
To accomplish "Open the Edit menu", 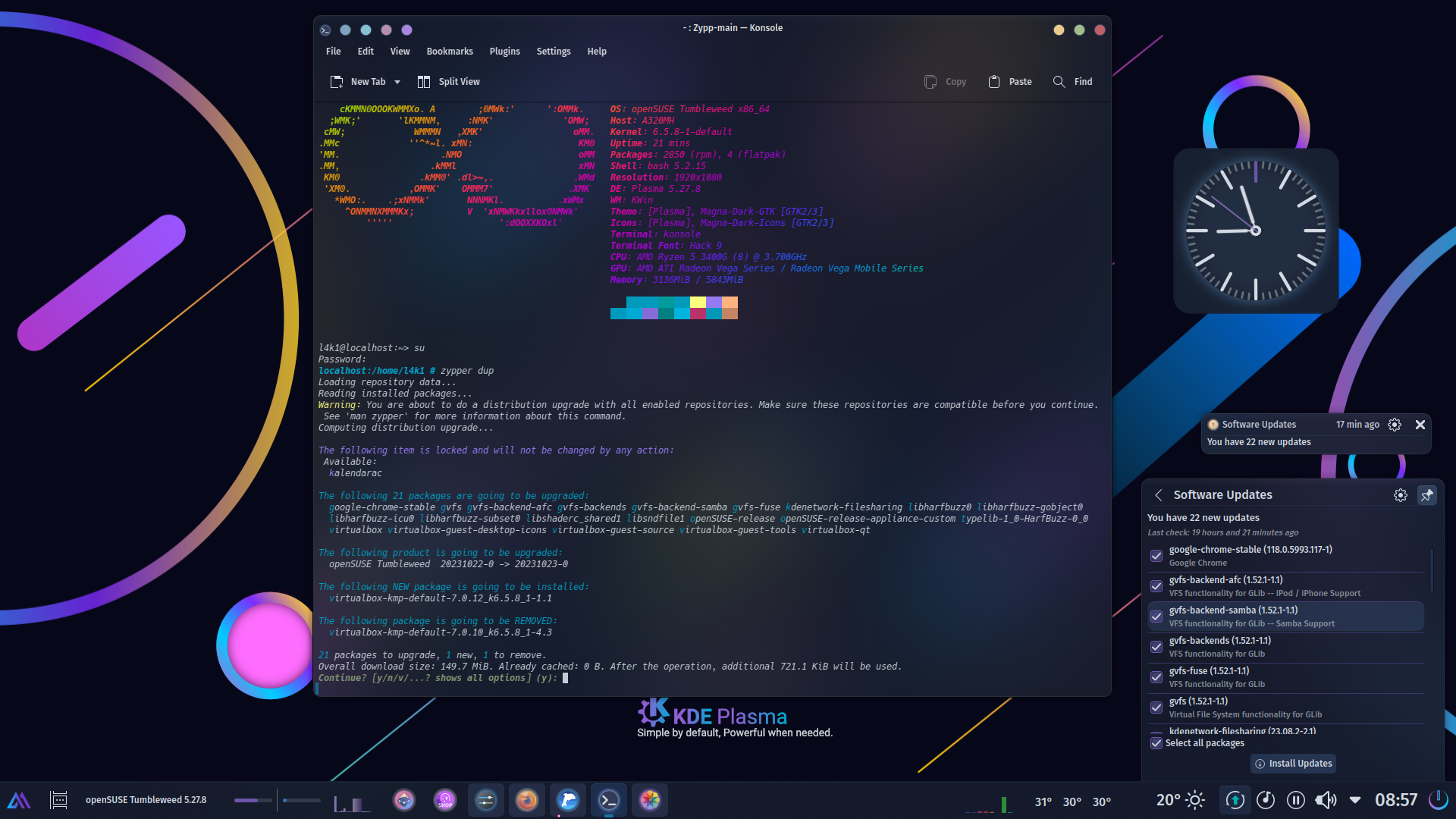I will click(366, 52).
